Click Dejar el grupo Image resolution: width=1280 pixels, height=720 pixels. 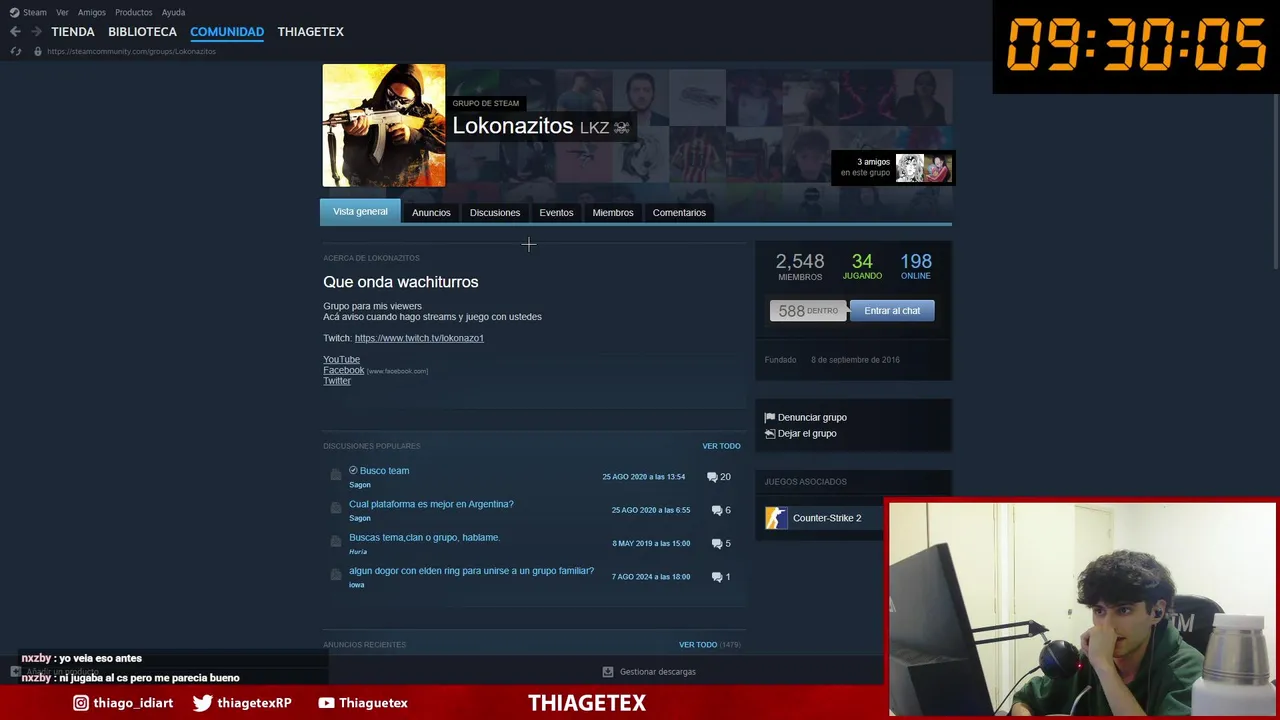pos(807,433)
